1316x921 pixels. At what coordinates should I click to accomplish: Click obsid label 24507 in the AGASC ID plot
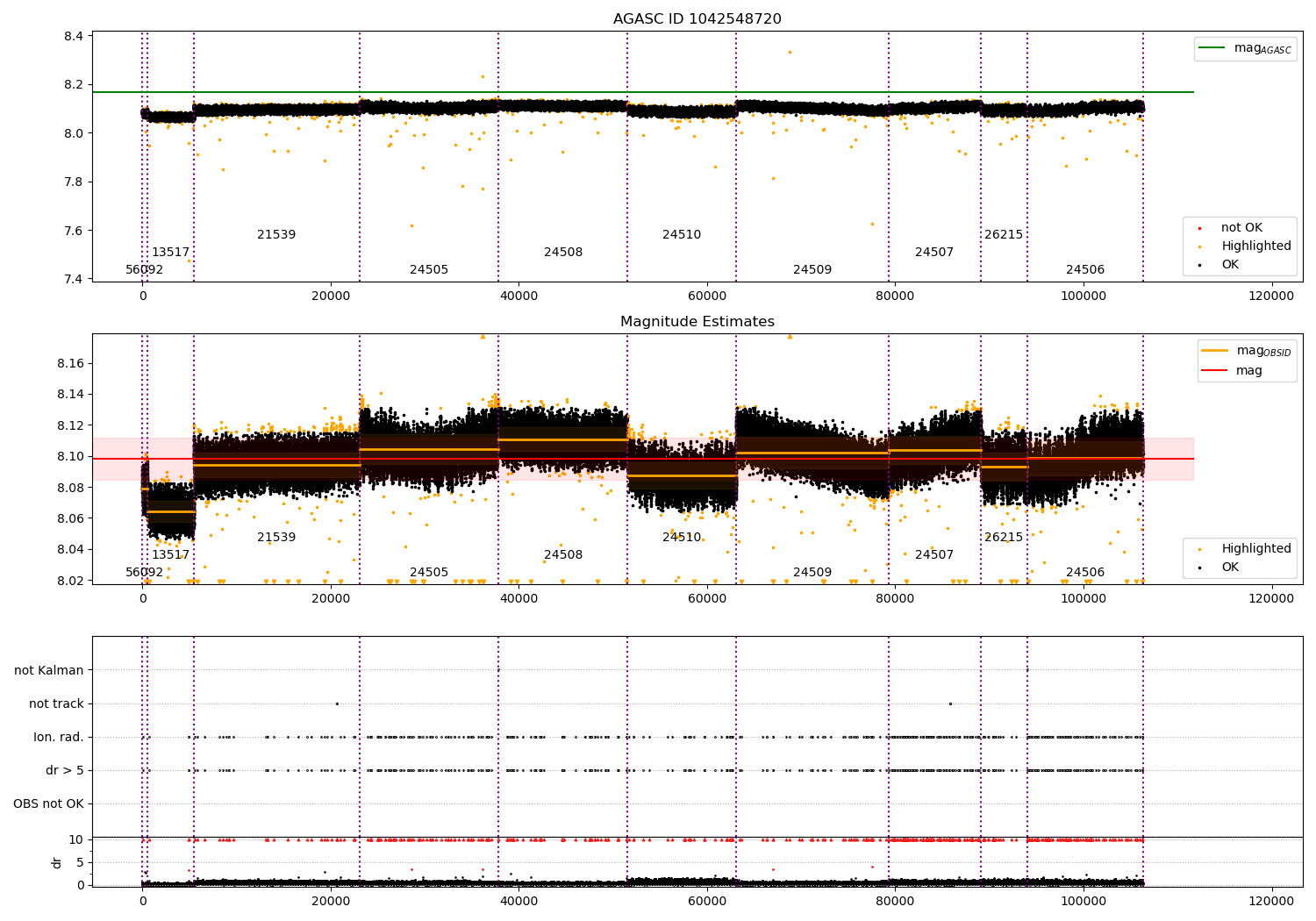[934, 253]
